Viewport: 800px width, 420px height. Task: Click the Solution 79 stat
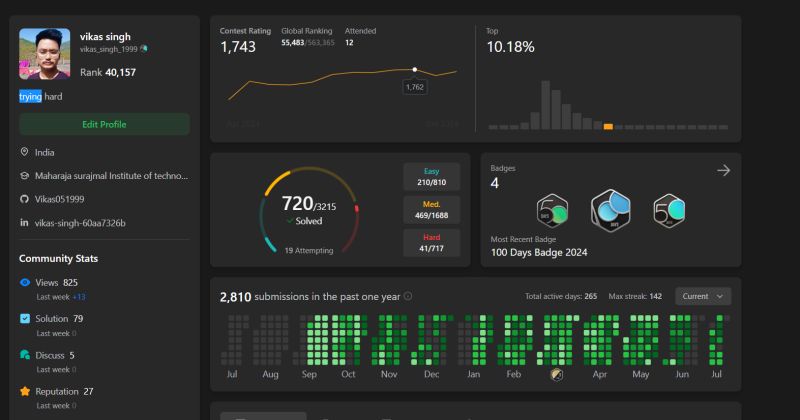click(59, 318)
